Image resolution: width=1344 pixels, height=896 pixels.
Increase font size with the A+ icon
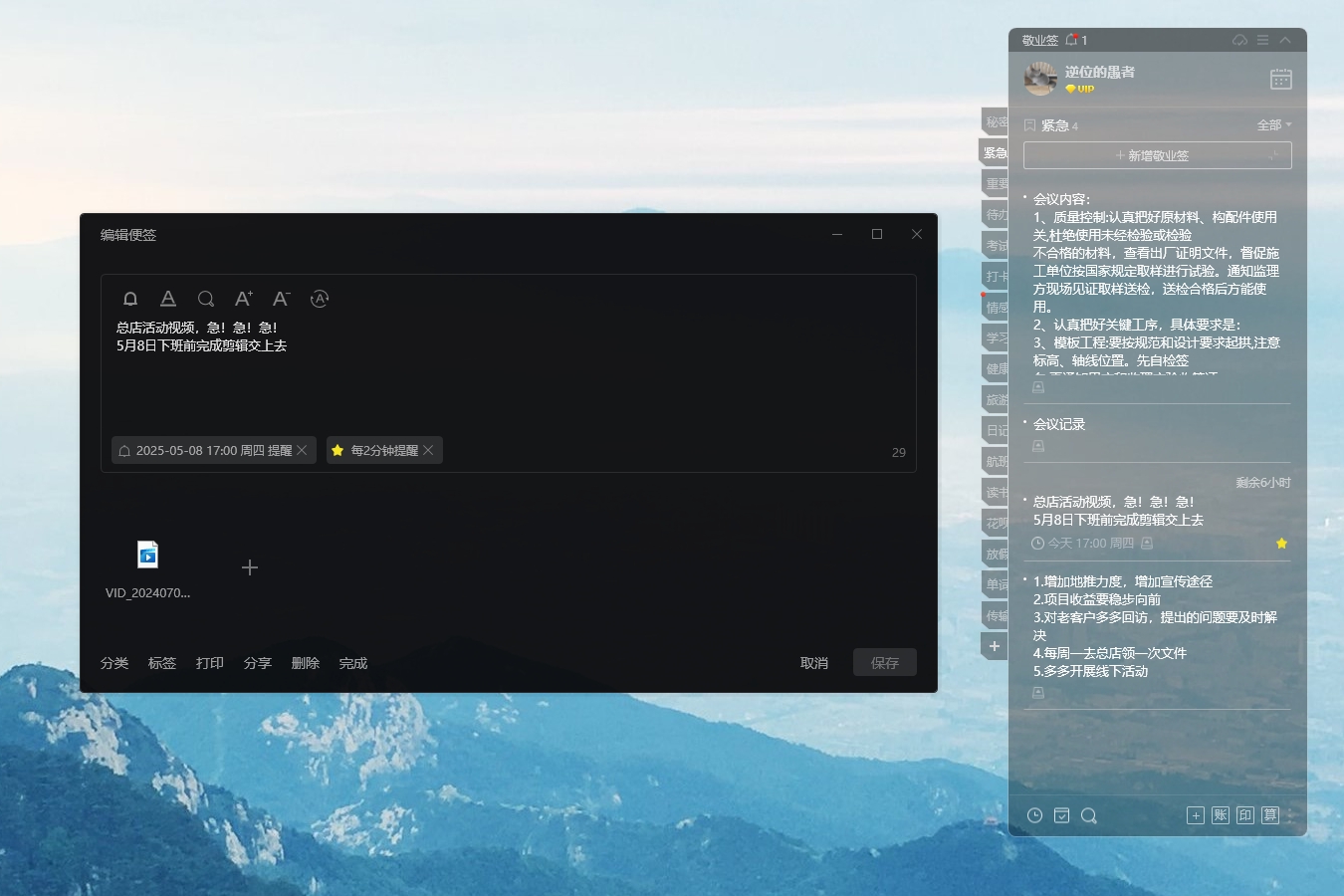[x=244, y=299]
